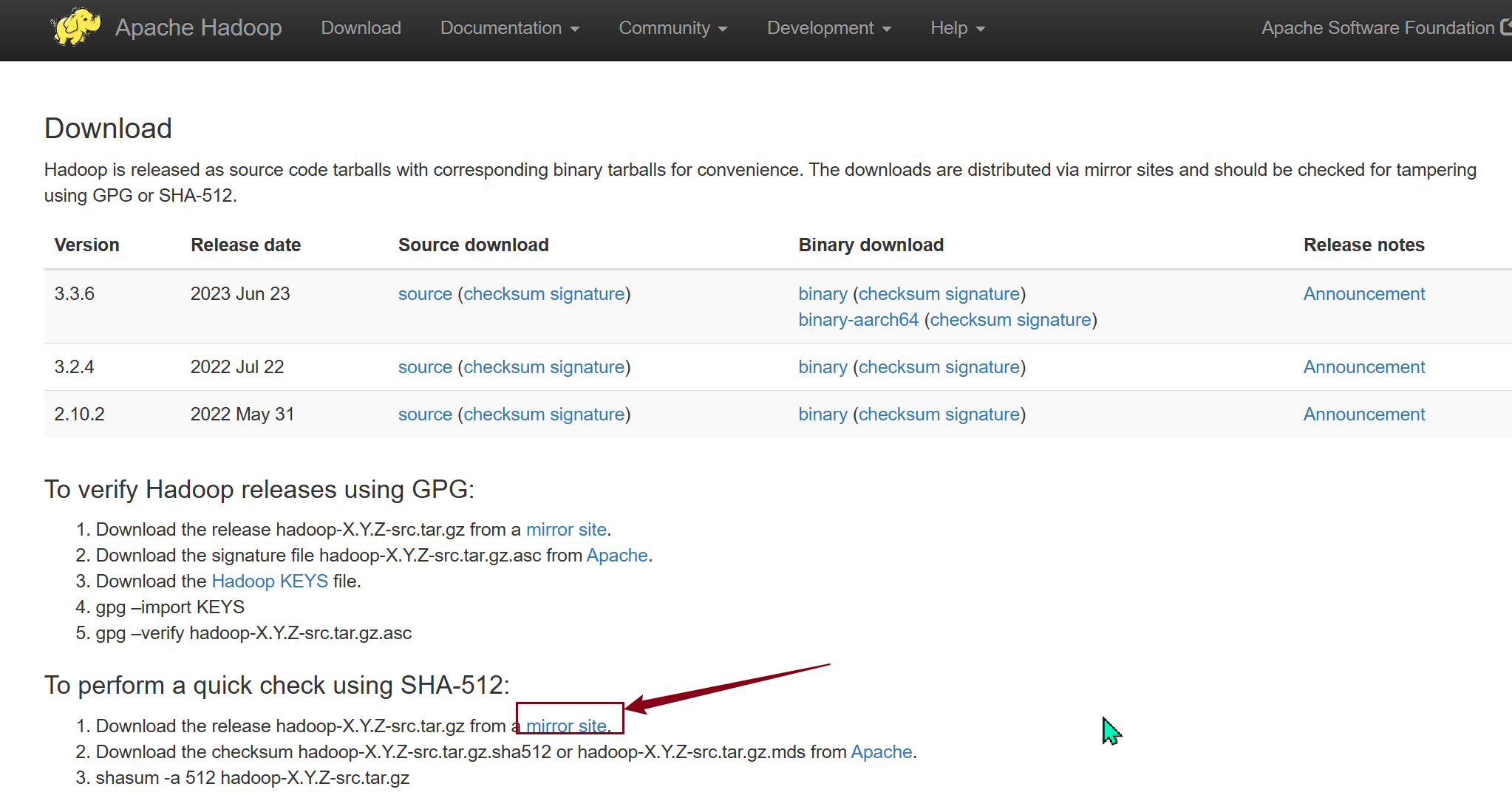Image resolution: width=1512 pixels, height=795 pixels.
Task: Click the external link icon beside Foundation
Action: (1505, 27)
